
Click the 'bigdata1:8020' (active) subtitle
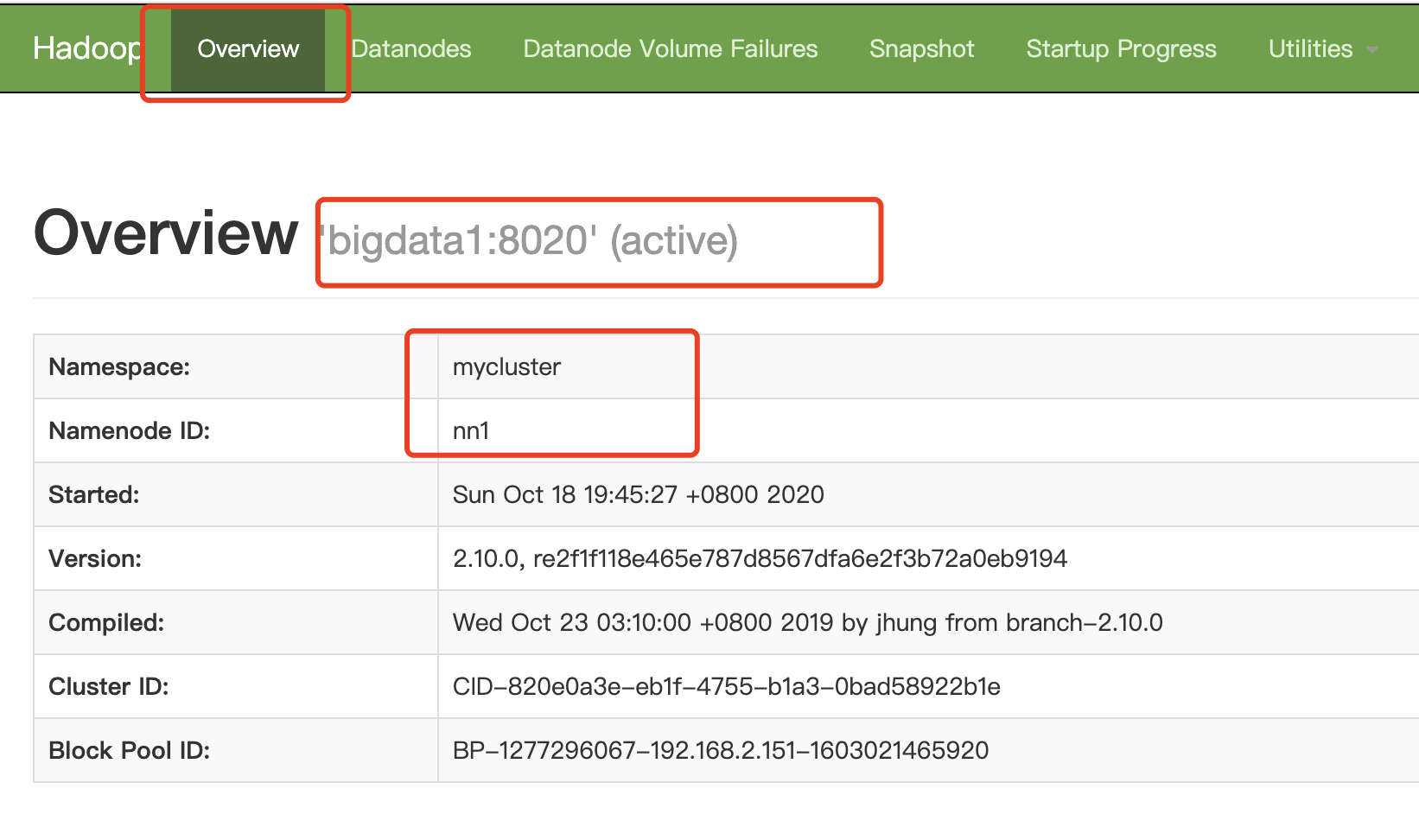coord(529,241)
